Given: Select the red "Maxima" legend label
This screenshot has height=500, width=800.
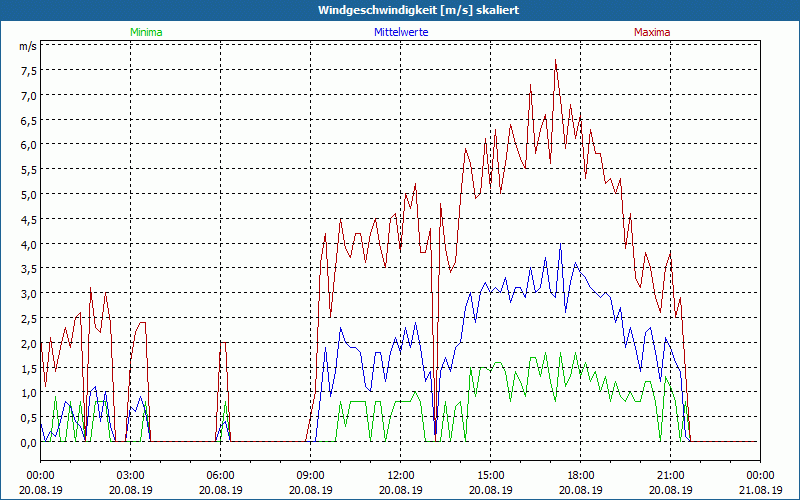Looking at the screenshot, I should point(652,32).
